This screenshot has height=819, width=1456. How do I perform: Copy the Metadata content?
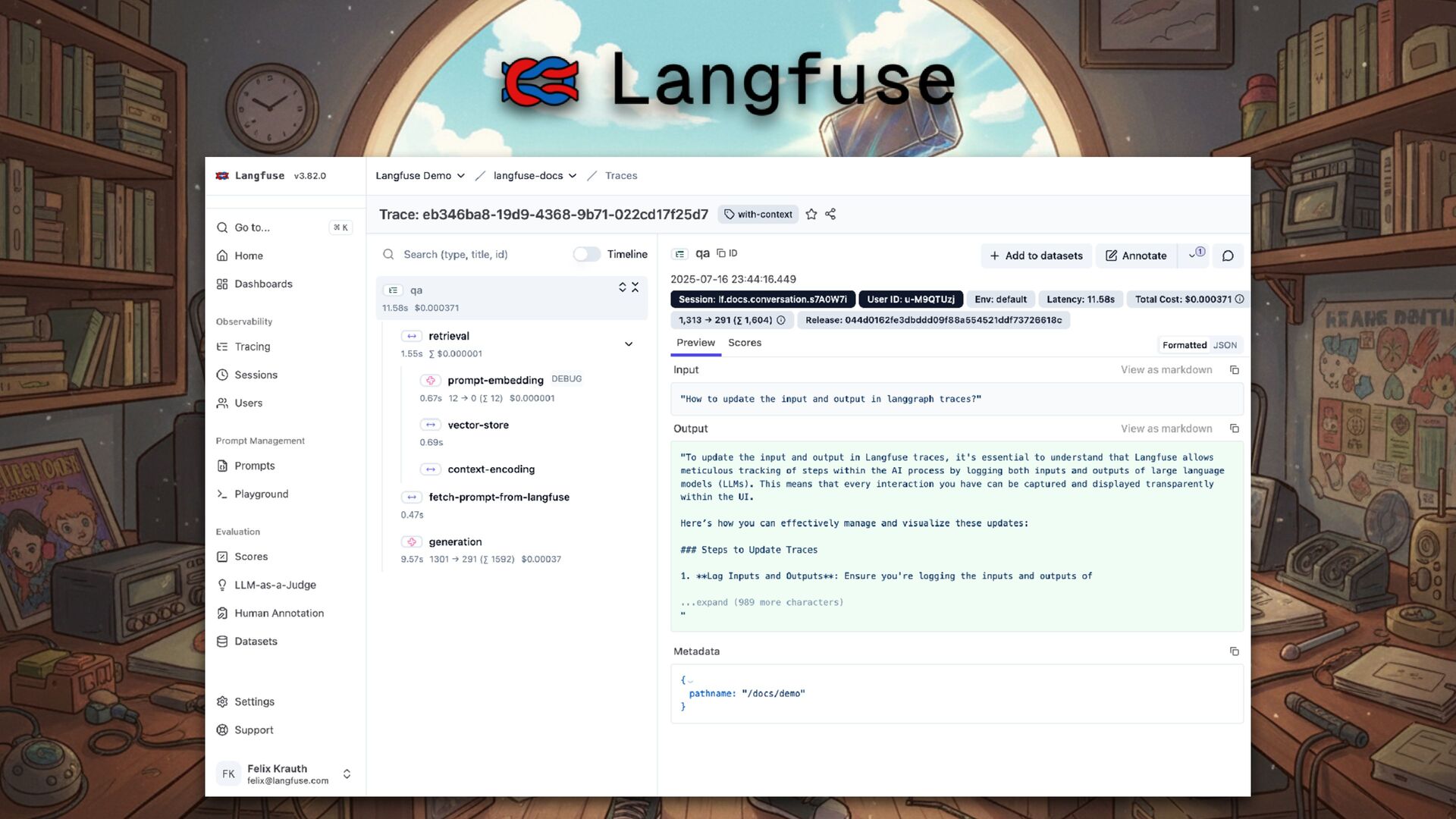click(x=1234, y=652)
